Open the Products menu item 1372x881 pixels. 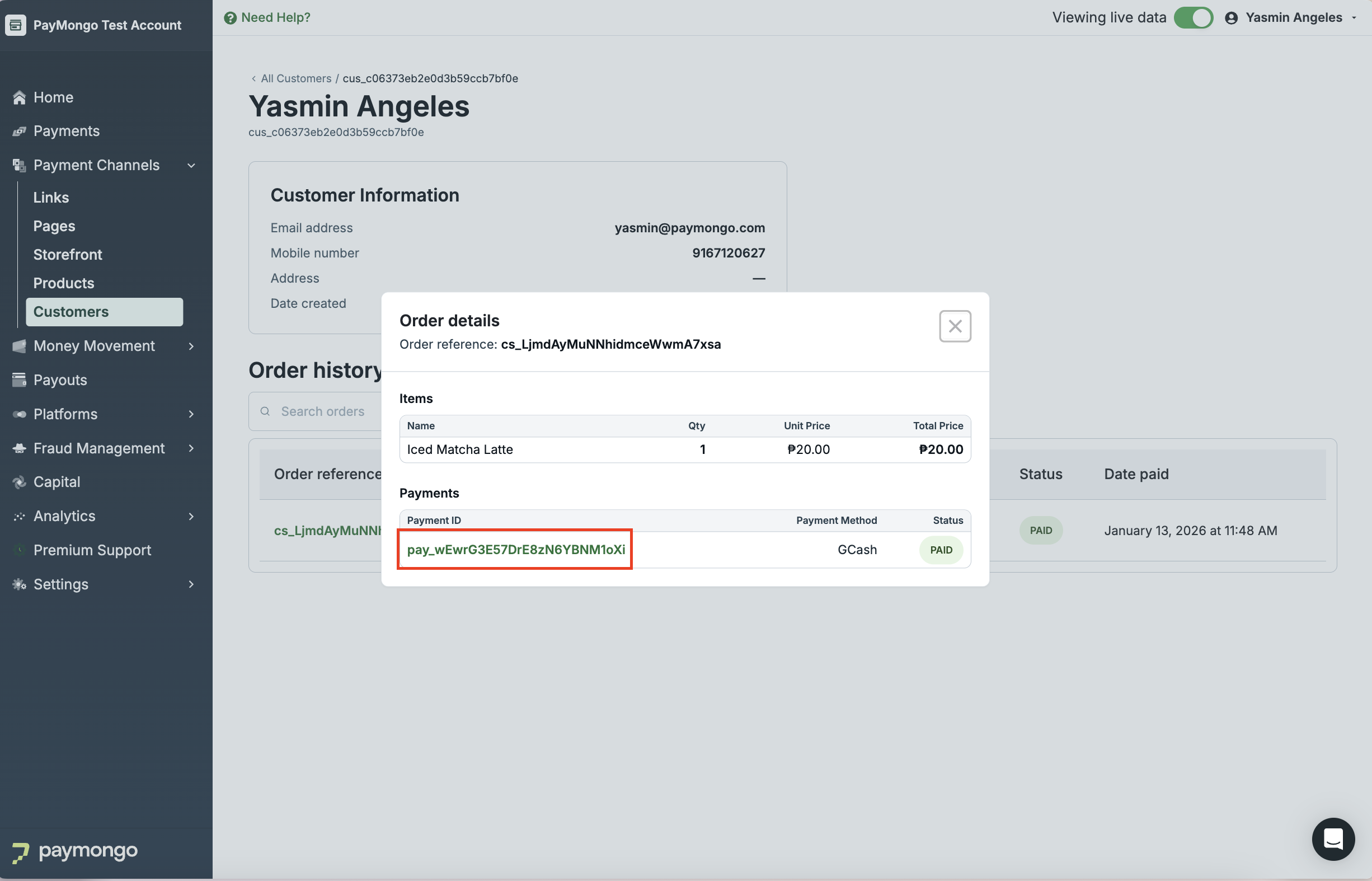pyautogui.click(x=63, y=283)
